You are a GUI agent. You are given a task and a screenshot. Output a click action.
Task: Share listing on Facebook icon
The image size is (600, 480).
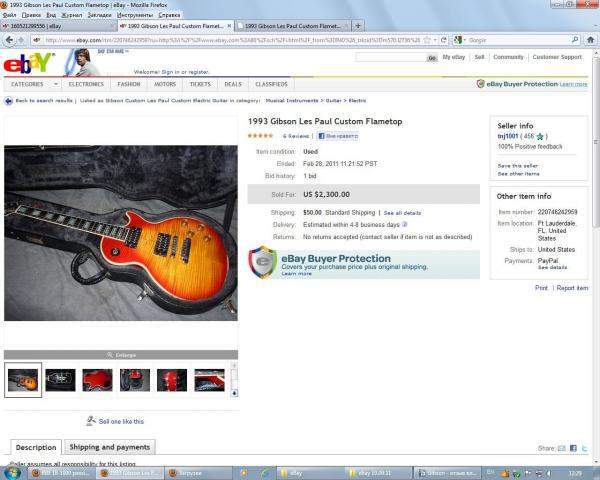tap(573, 448)
